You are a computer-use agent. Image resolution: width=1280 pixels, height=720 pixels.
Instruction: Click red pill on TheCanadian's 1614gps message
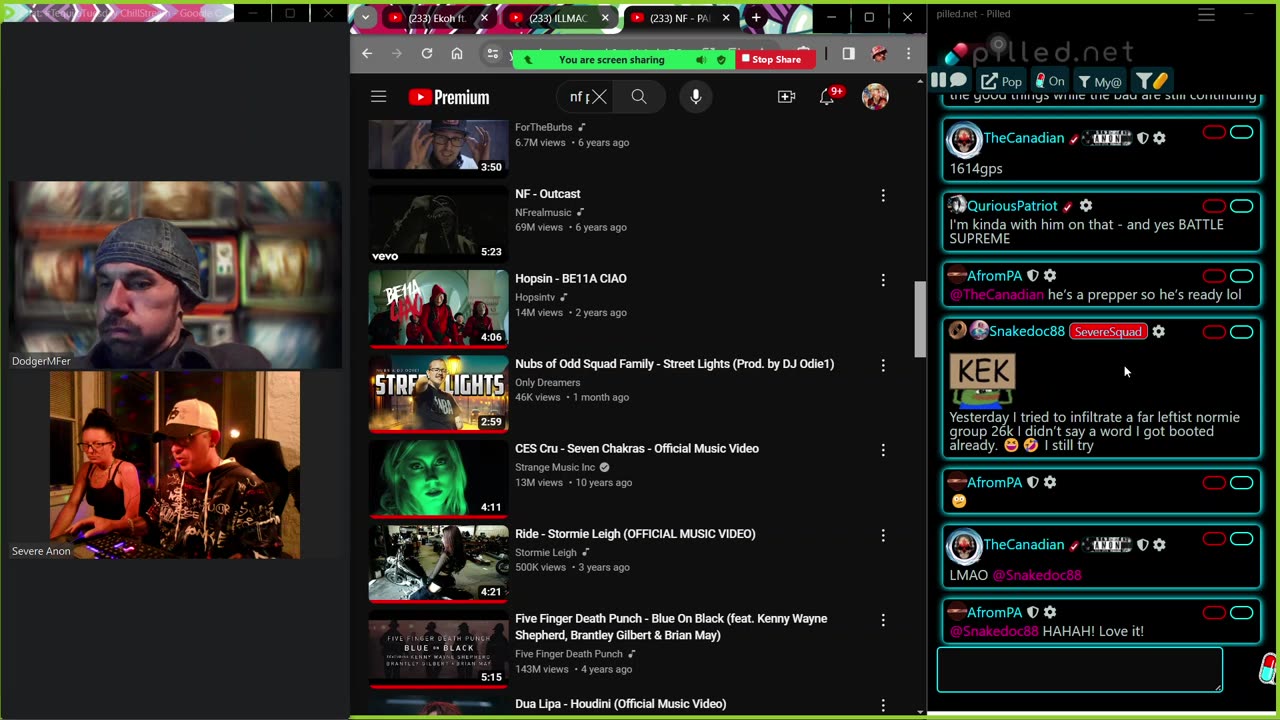1214,132
